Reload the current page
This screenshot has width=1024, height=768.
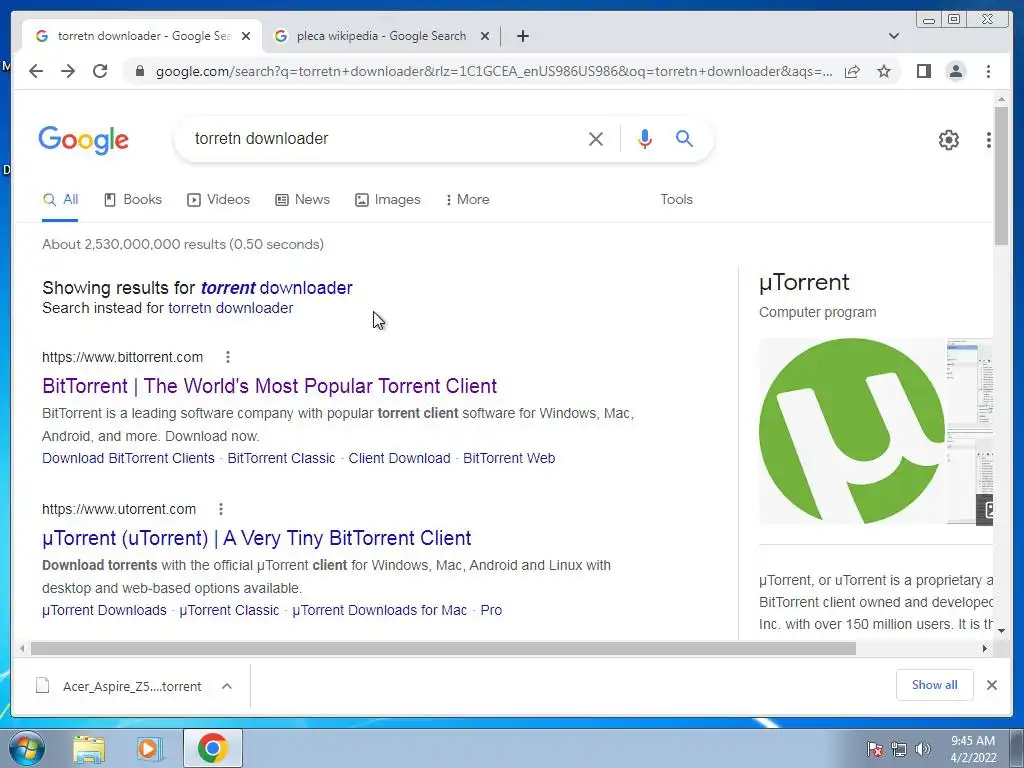pos(100,71)
